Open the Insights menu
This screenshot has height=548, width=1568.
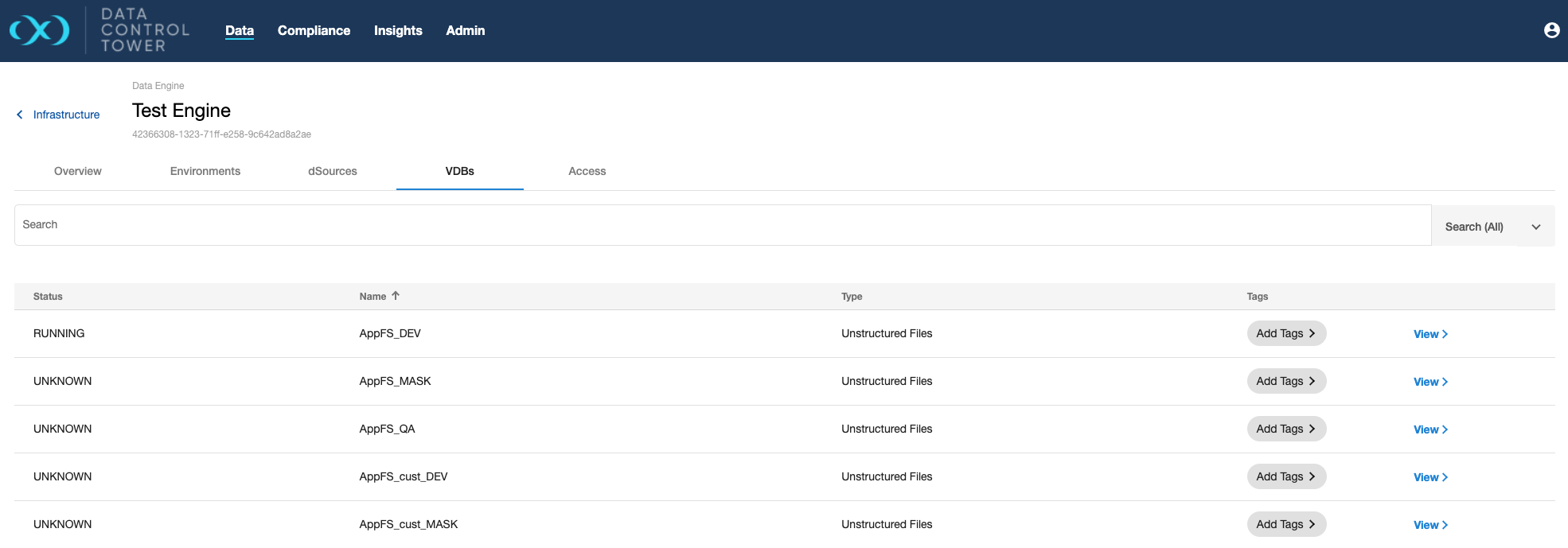(x=398, y=30)
